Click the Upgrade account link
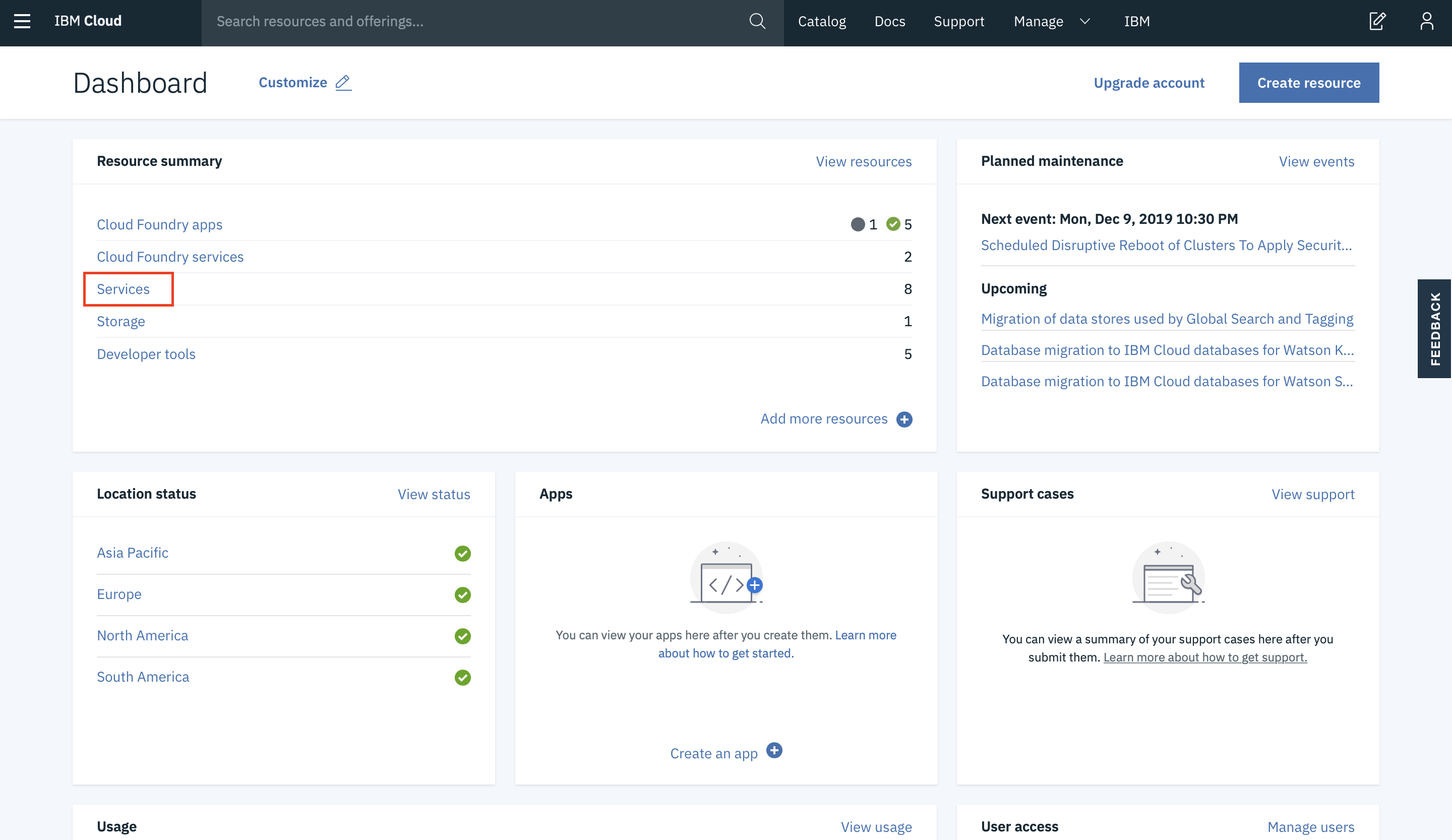The width and height of the screenshot is (1452, 840). coord(1148,83)
